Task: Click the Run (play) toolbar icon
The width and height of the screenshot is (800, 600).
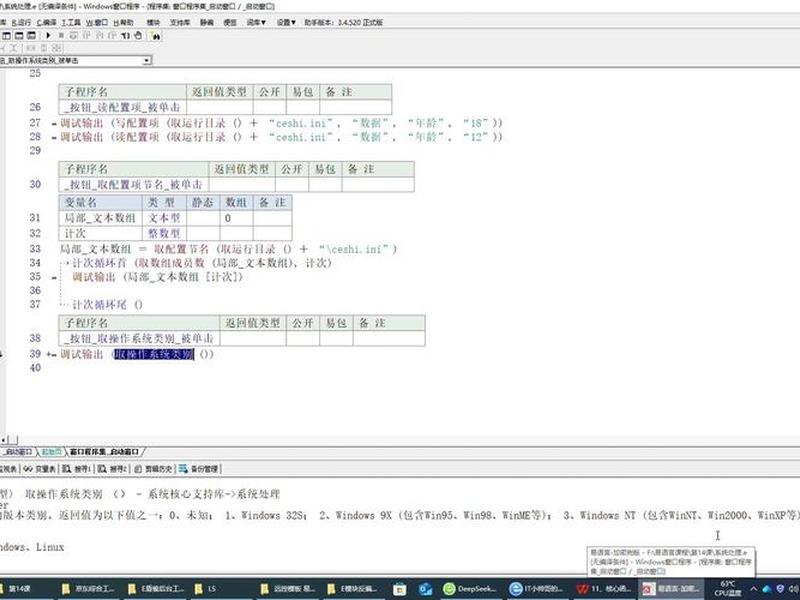Action: [48, 36]
